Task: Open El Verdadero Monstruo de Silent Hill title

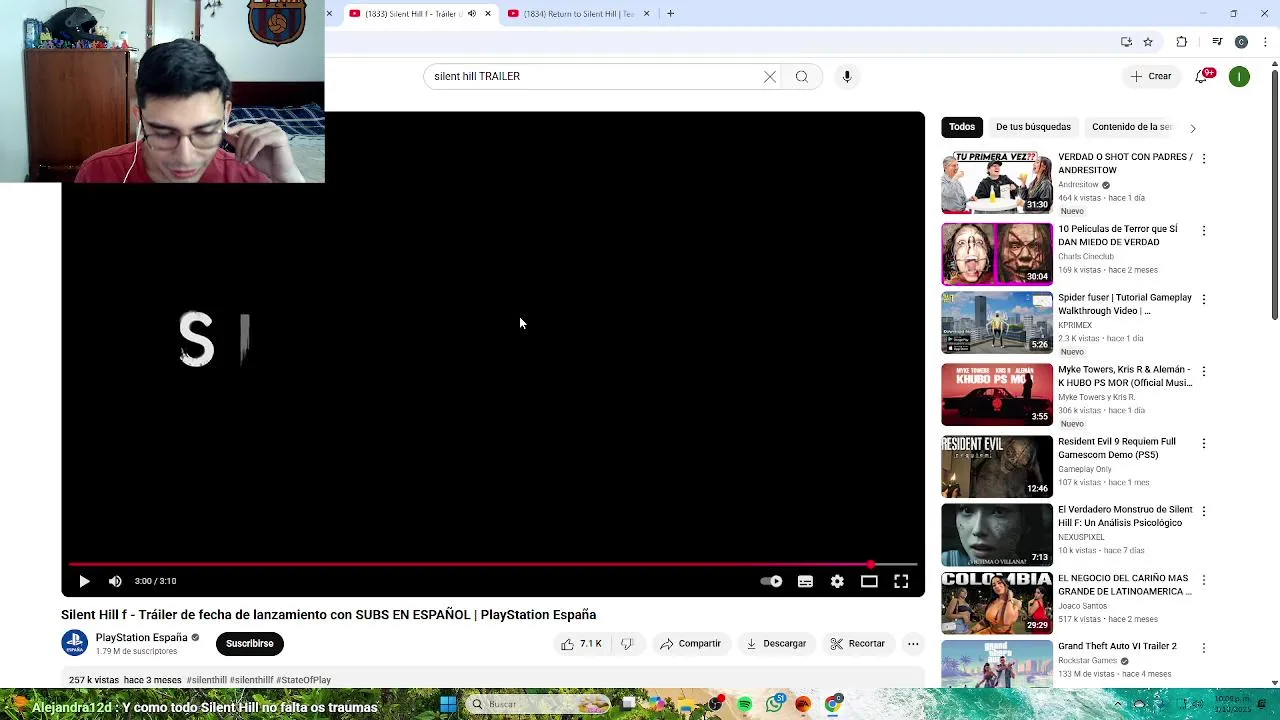Action: (1125, 516)
